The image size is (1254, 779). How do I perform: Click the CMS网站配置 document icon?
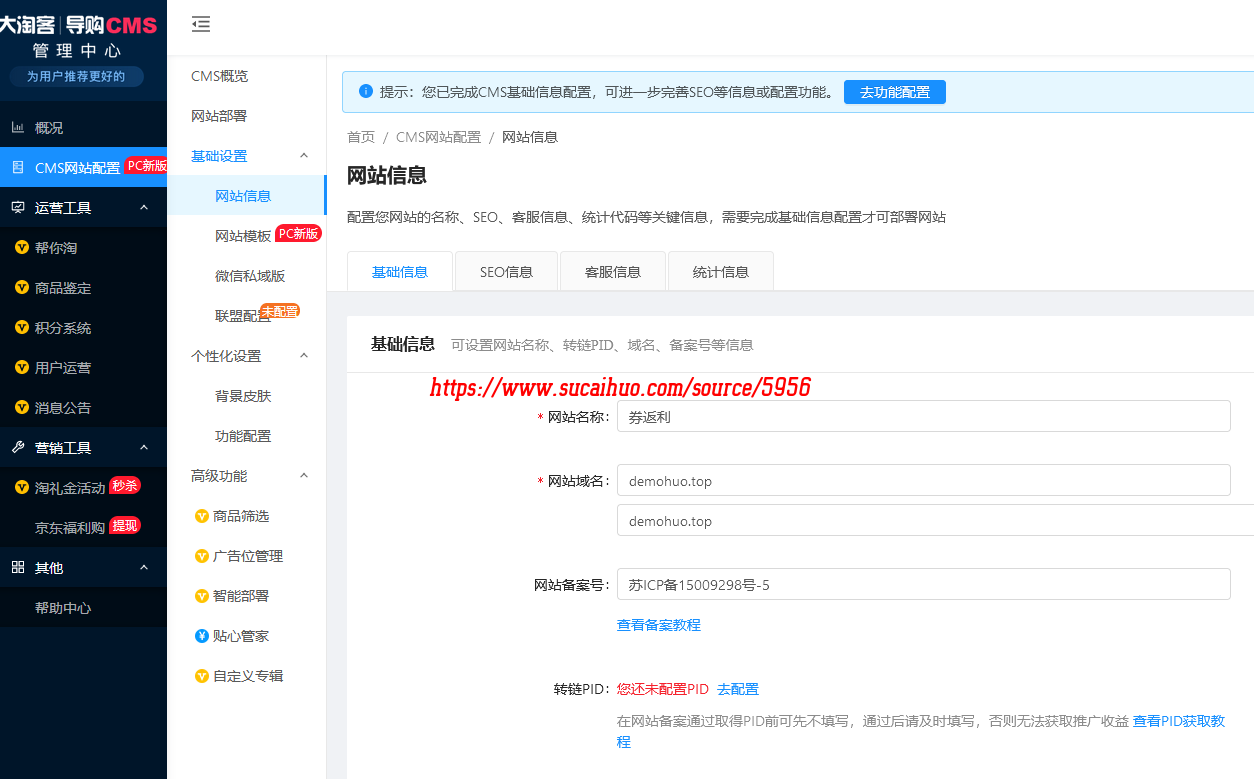point(18,168)
